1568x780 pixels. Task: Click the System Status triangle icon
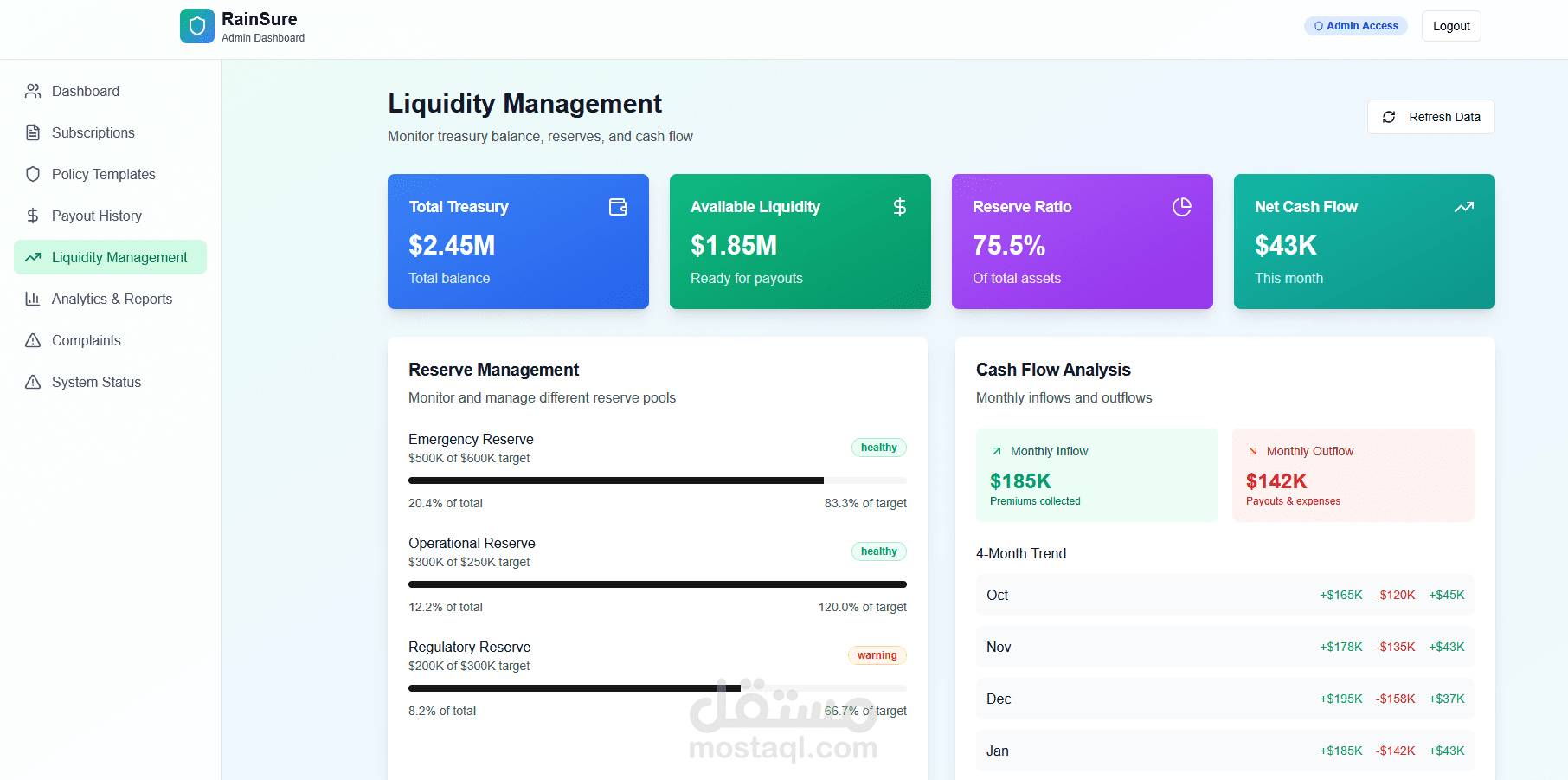(33, 382)
